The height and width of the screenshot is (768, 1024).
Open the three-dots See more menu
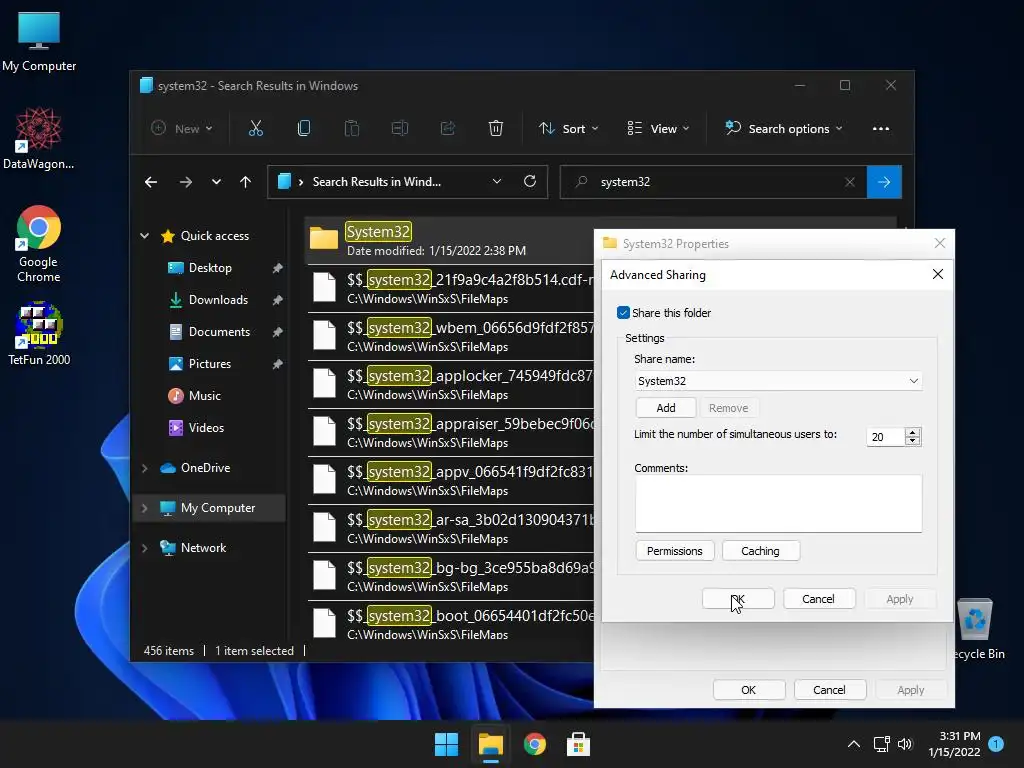pyautogui.click(x=881, y=129)
